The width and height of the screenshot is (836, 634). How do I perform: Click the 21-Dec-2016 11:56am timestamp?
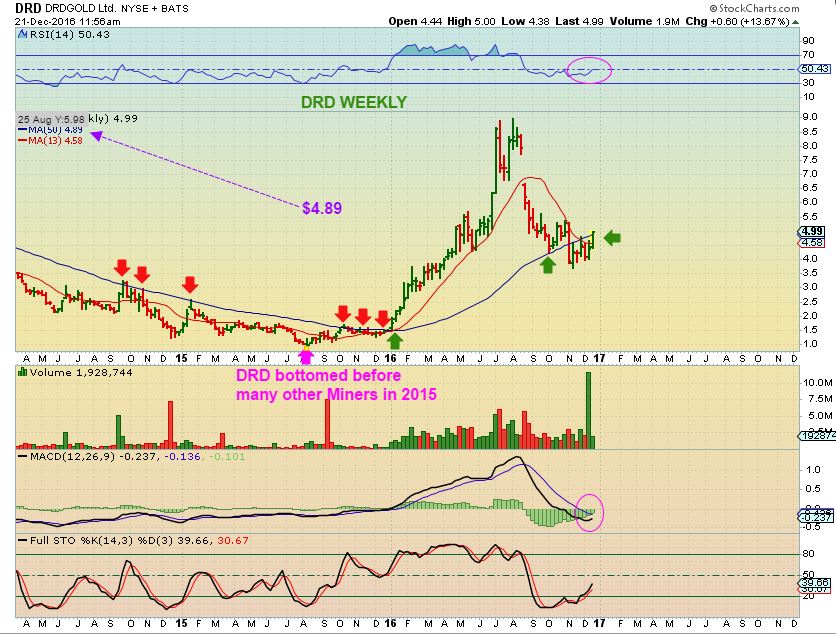67,22
